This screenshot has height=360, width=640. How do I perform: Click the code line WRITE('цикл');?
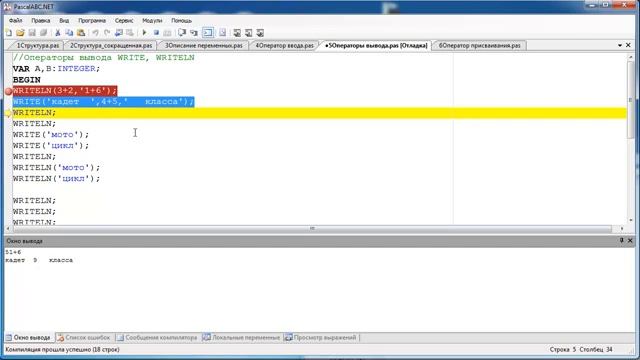click(x=51, y=145)
